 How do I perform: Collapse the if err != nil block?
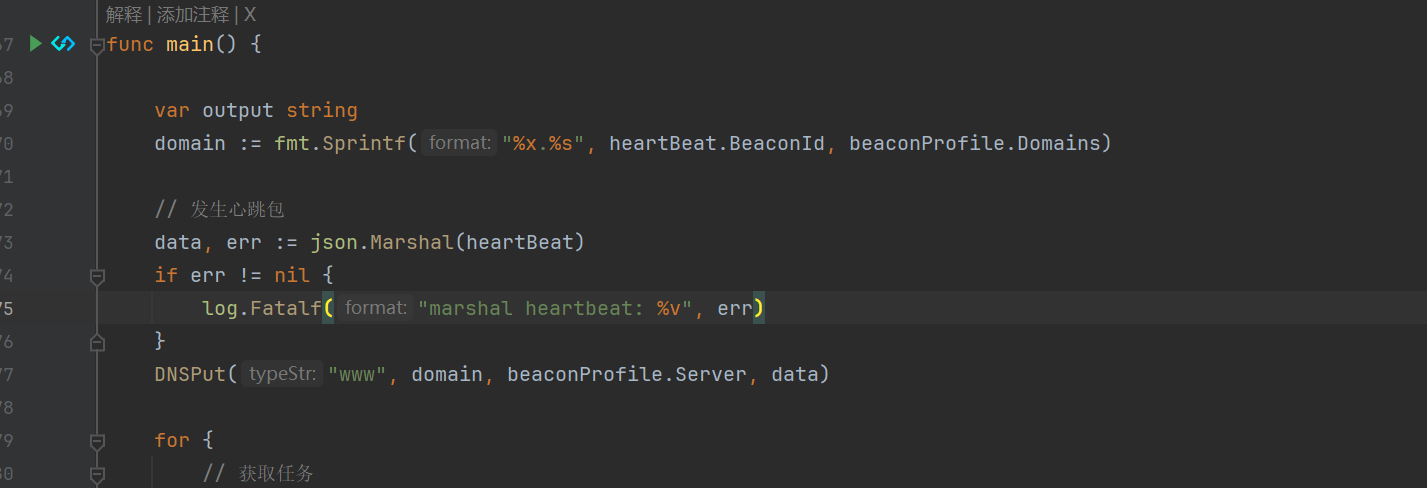click(97, 276)
